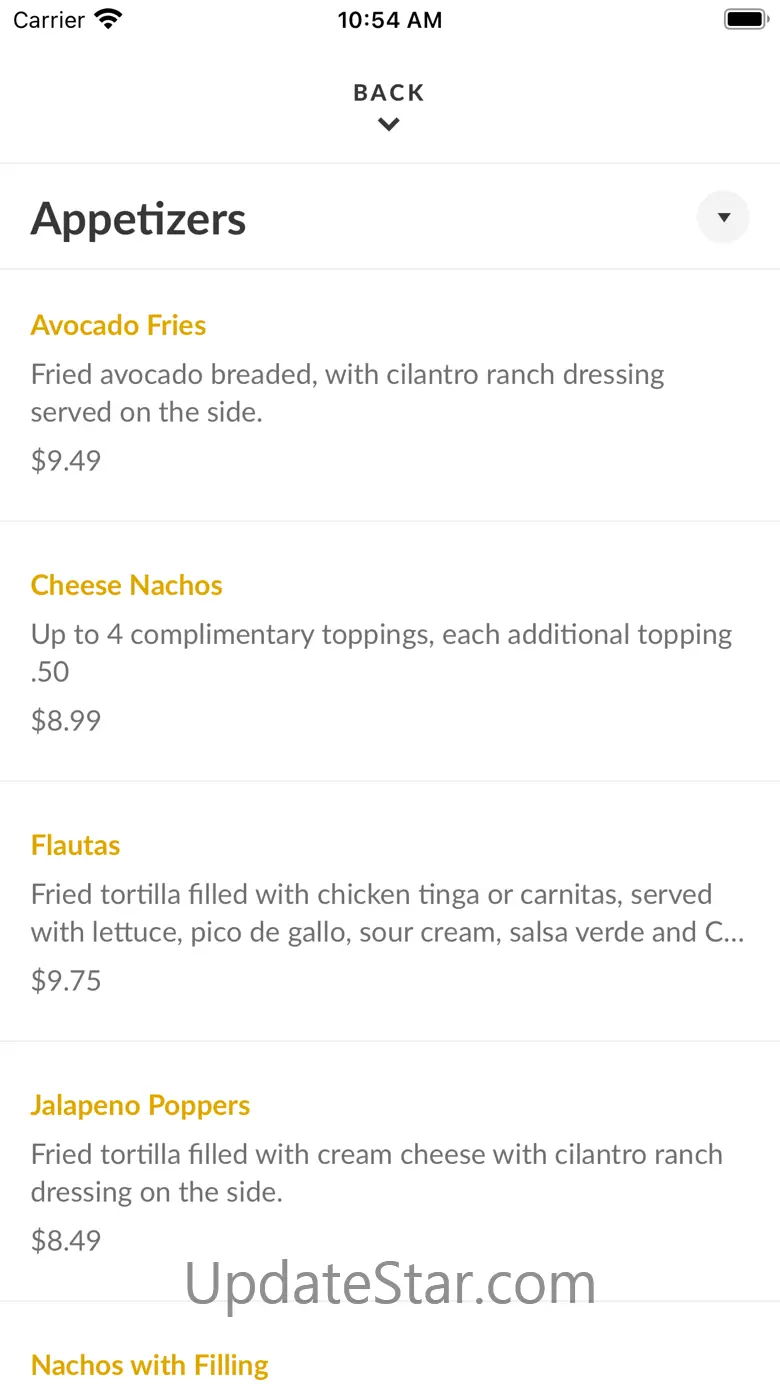The image size is (780, 1387).
Task: Tap the BACK button at top
Action: (x=389, y=93)
